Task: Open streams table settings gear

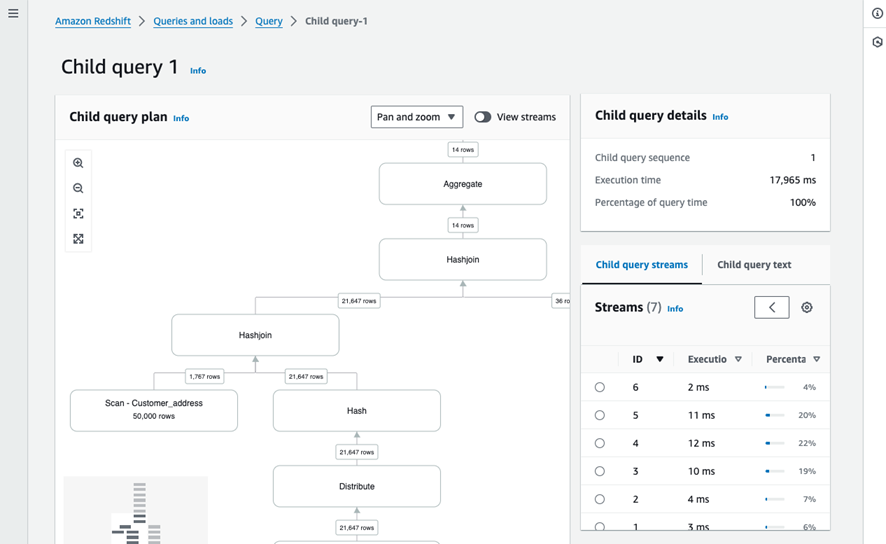Action: (x=807, y=308)
